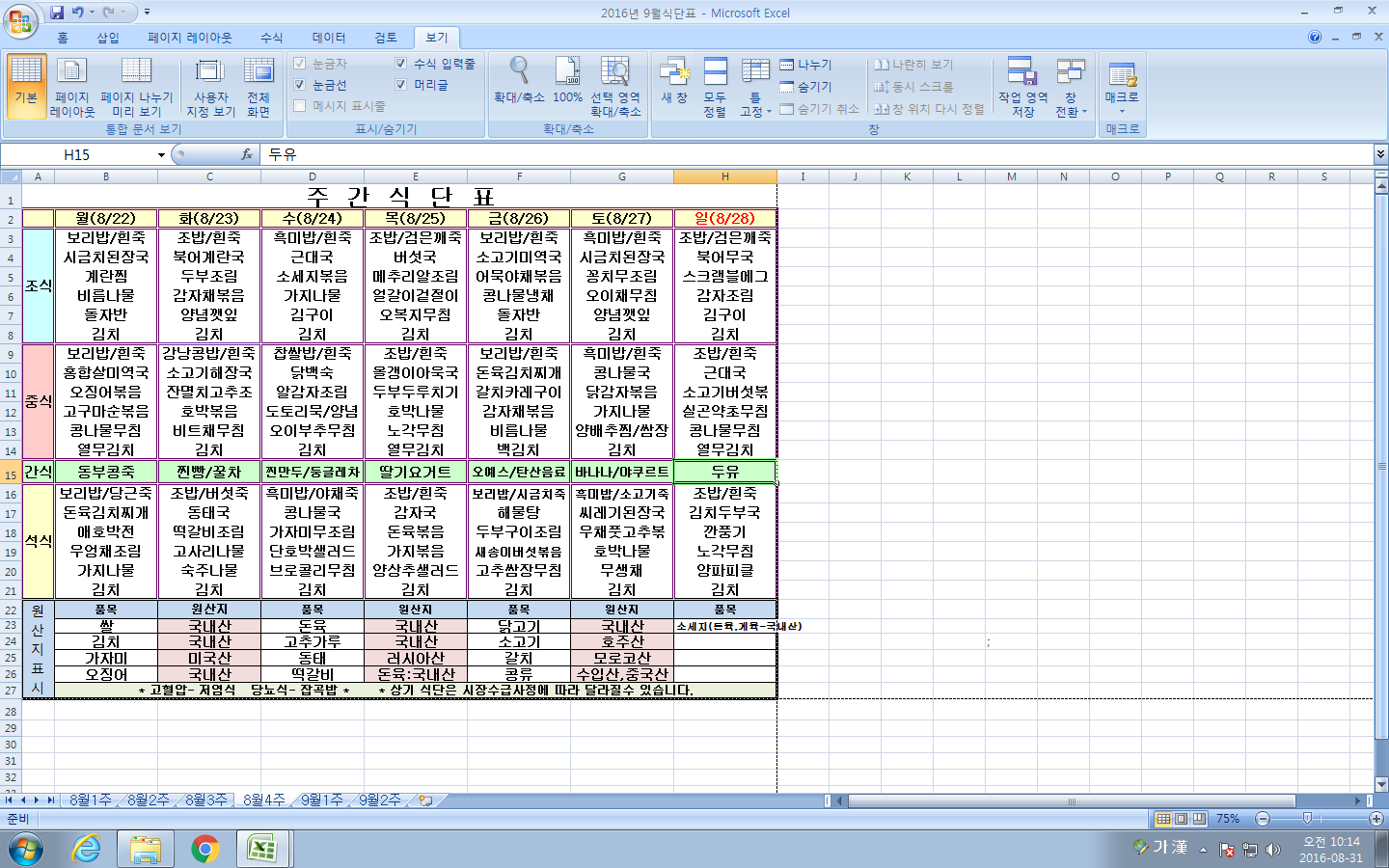Click the 기본 (Normal) view icon

click(x=26, y=83)
